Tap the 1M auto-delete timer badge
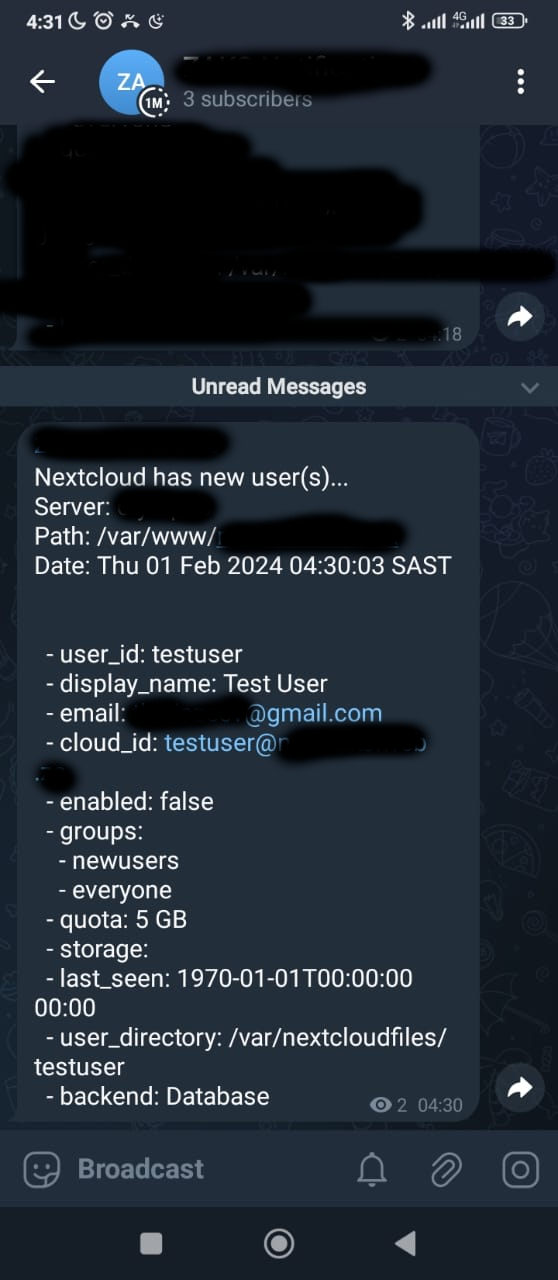 click(x=154, y=102)
